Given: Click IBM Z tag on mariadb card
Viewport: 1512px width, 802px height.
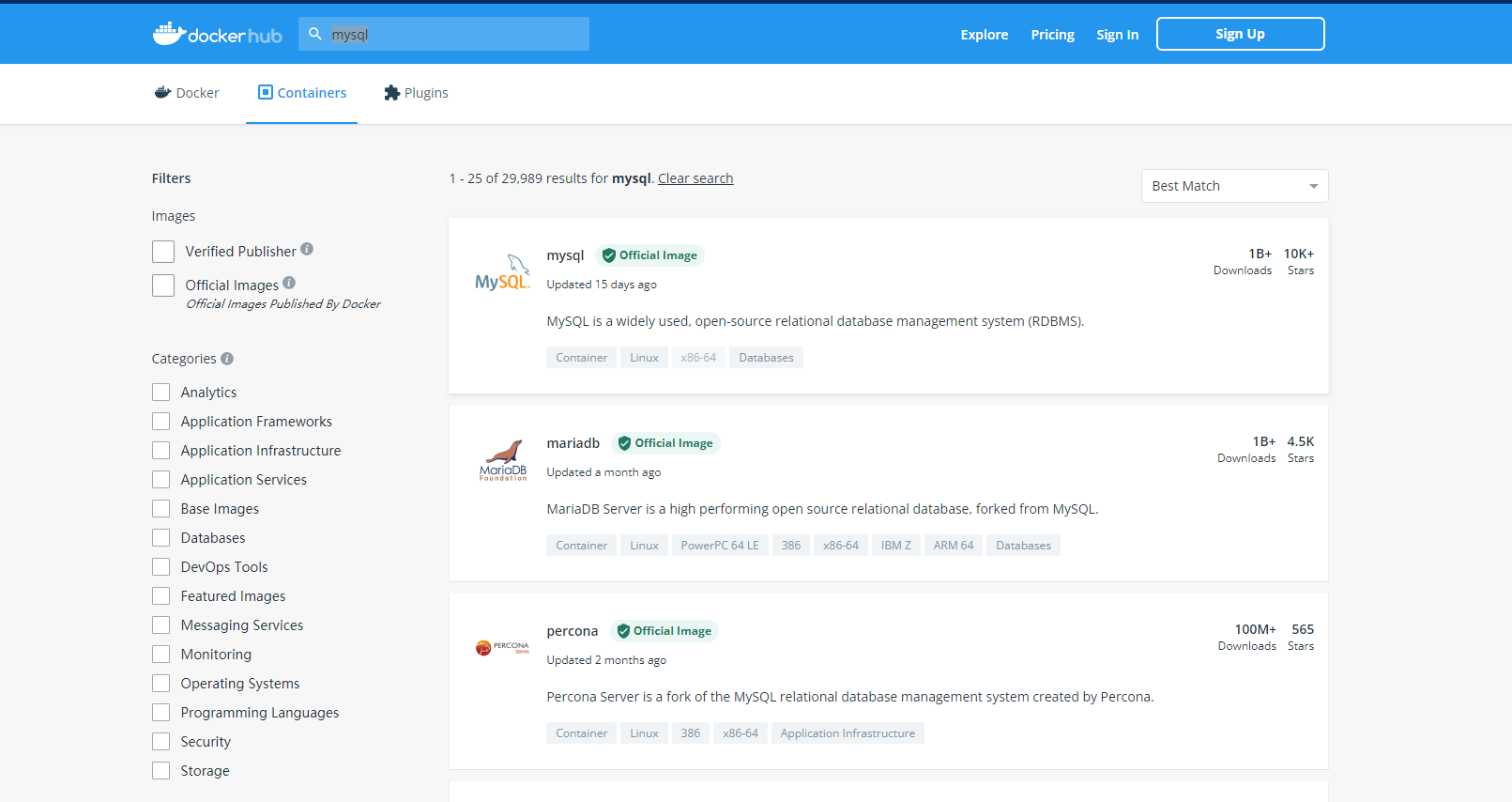Looking at the screenshot, I should 896,546.
